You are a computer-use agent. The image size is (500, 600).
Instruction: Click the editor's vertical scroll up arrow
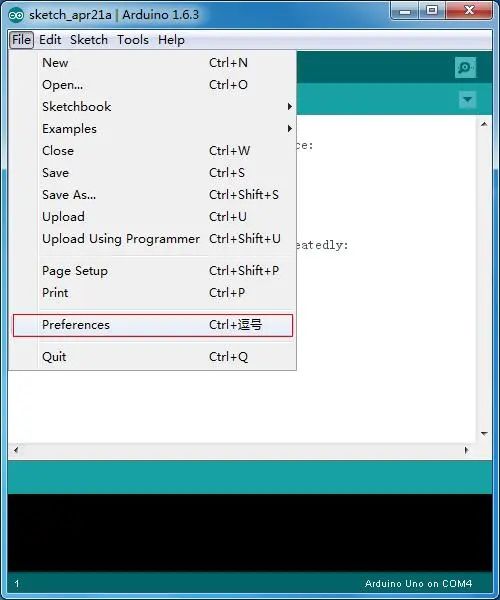(x=484, y=124)
